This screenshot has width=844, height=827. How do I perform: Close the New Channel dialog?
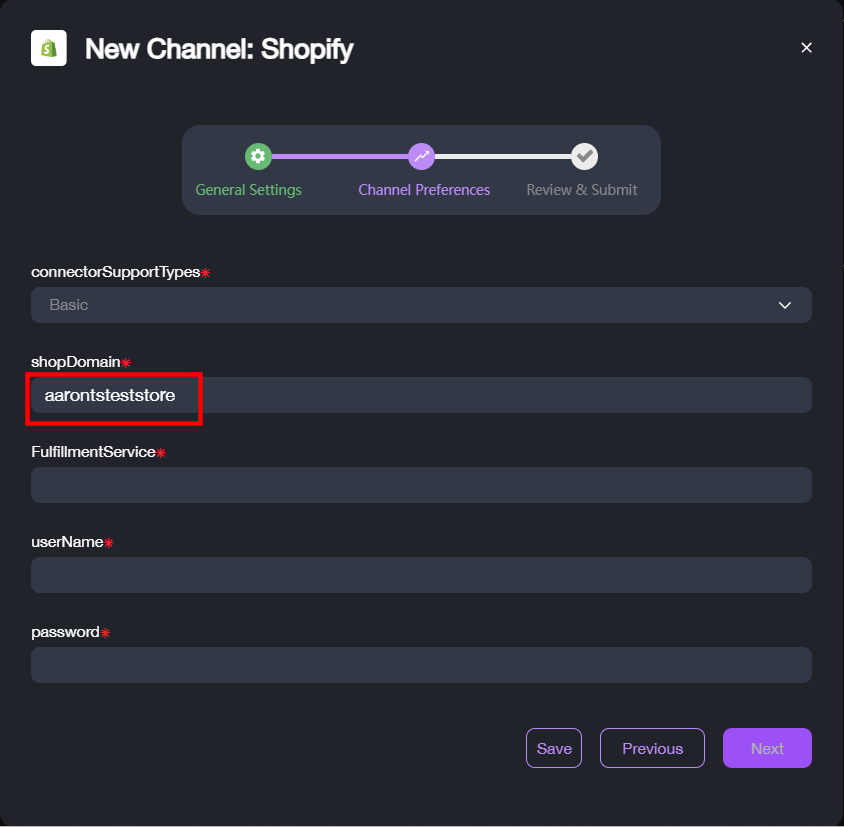(806, 48)
